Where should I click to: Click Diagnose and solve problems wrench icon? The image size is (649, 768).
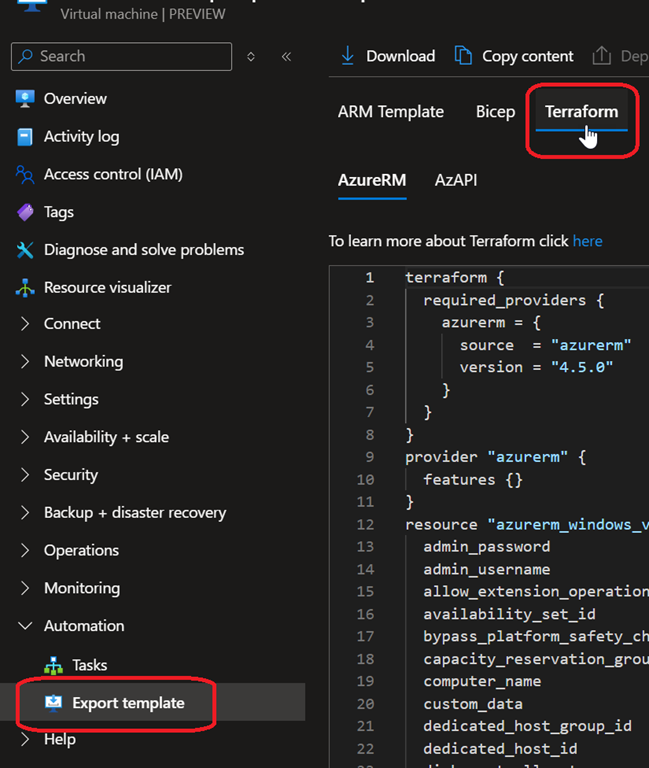click(x=25, y=250)
